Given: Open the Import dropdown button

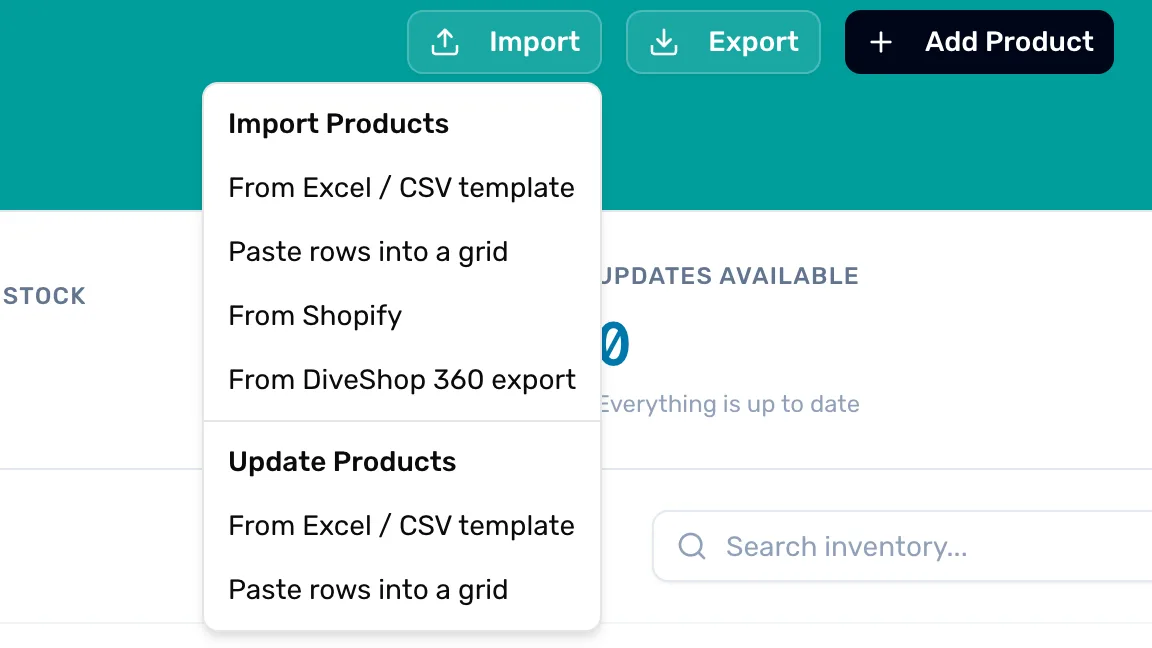Looking at the screenshot, I should coord(504,42).
